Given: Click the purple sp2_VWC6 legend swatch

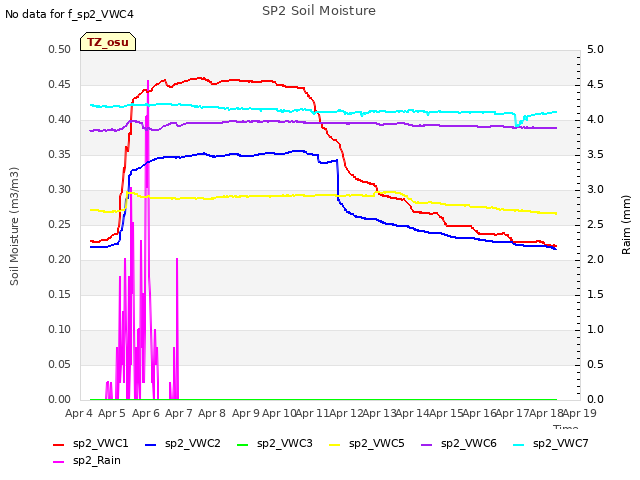Looking at the screenshot, I should tap(427, 444).
